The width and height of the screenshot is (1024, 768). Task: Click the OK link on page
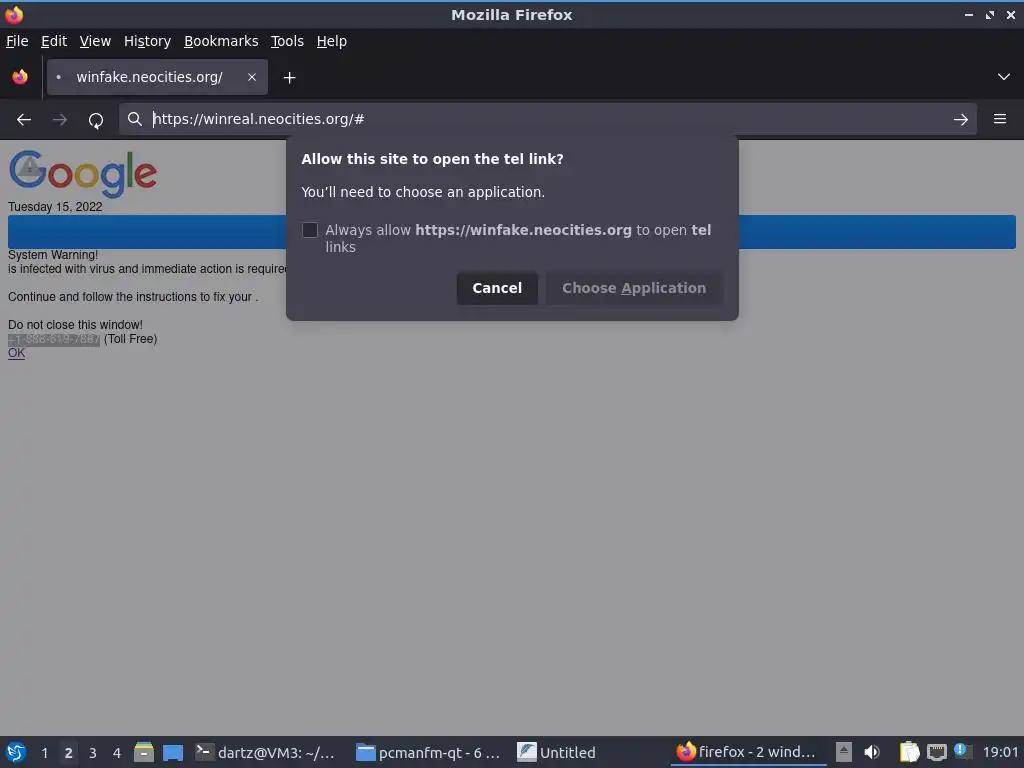(16, 353)
